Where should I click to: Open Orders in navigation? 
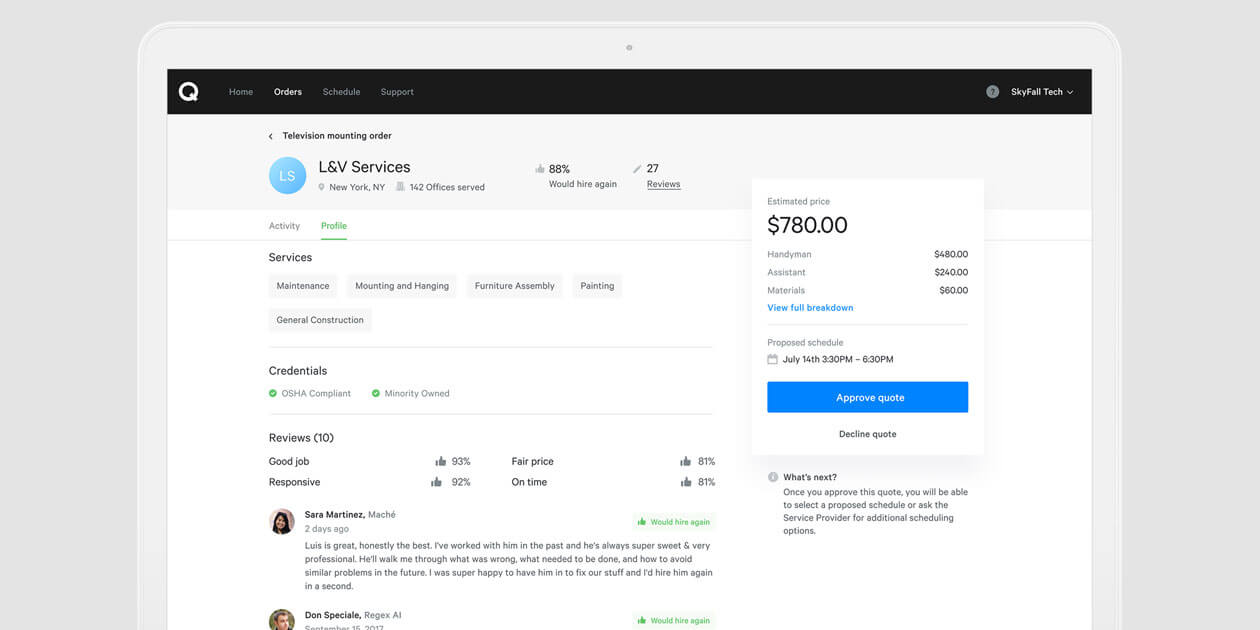[x=288, y=92]
